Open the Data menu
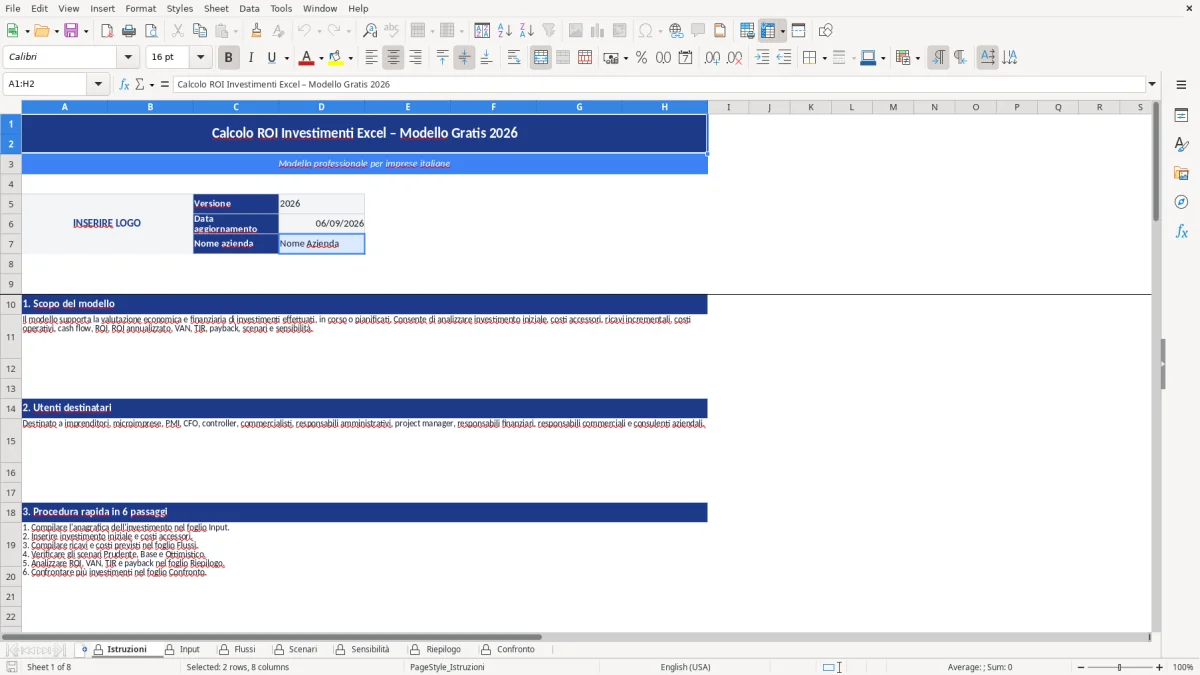 (249, 8)
